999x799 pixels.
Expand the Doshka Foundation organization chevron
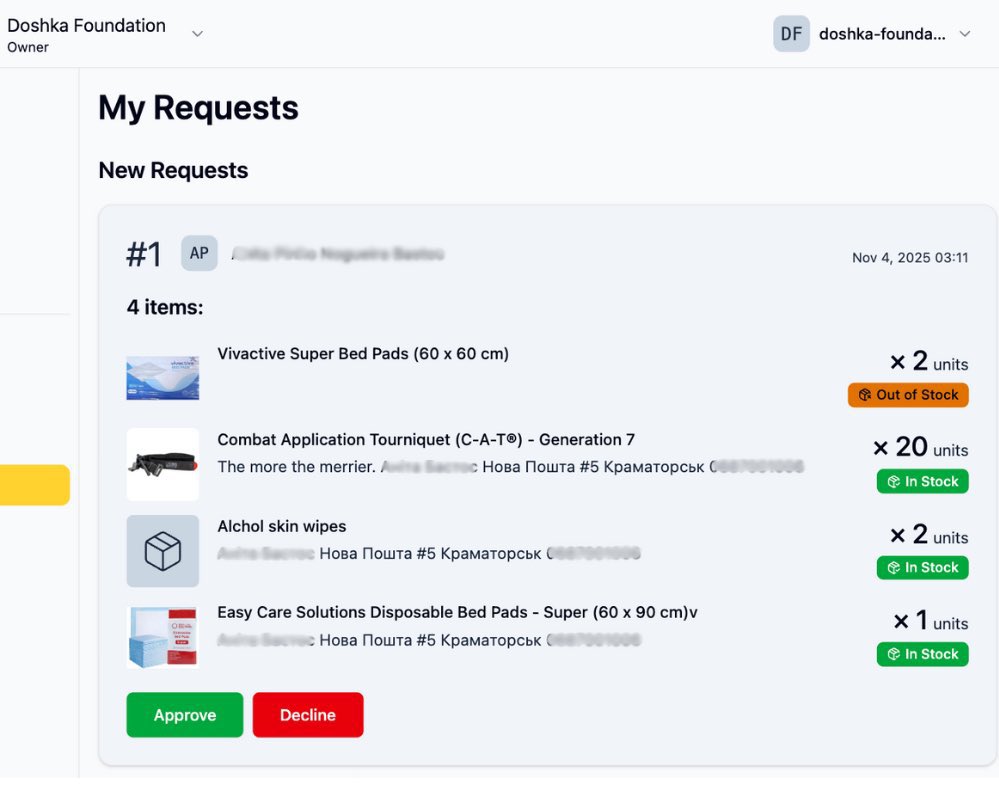(198, 34)
